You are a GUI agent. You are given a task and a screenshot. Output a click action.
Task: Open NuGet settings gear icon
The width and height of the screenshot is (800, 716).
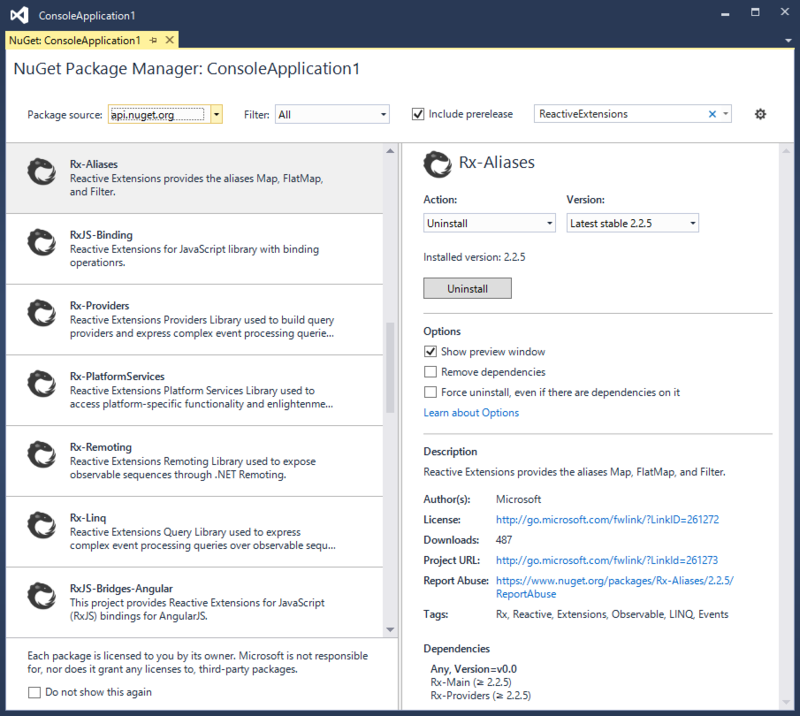pyautogui.click(x=760, y=114)
